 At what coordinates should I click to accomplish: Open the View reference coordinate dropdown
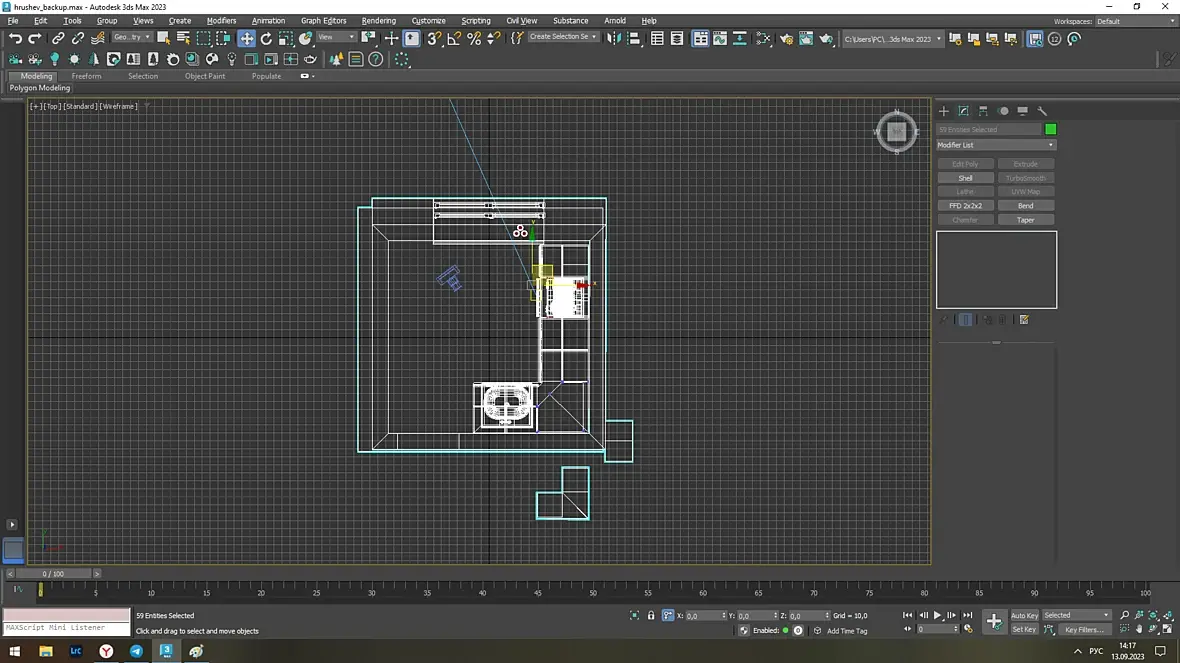pos(336,38)
